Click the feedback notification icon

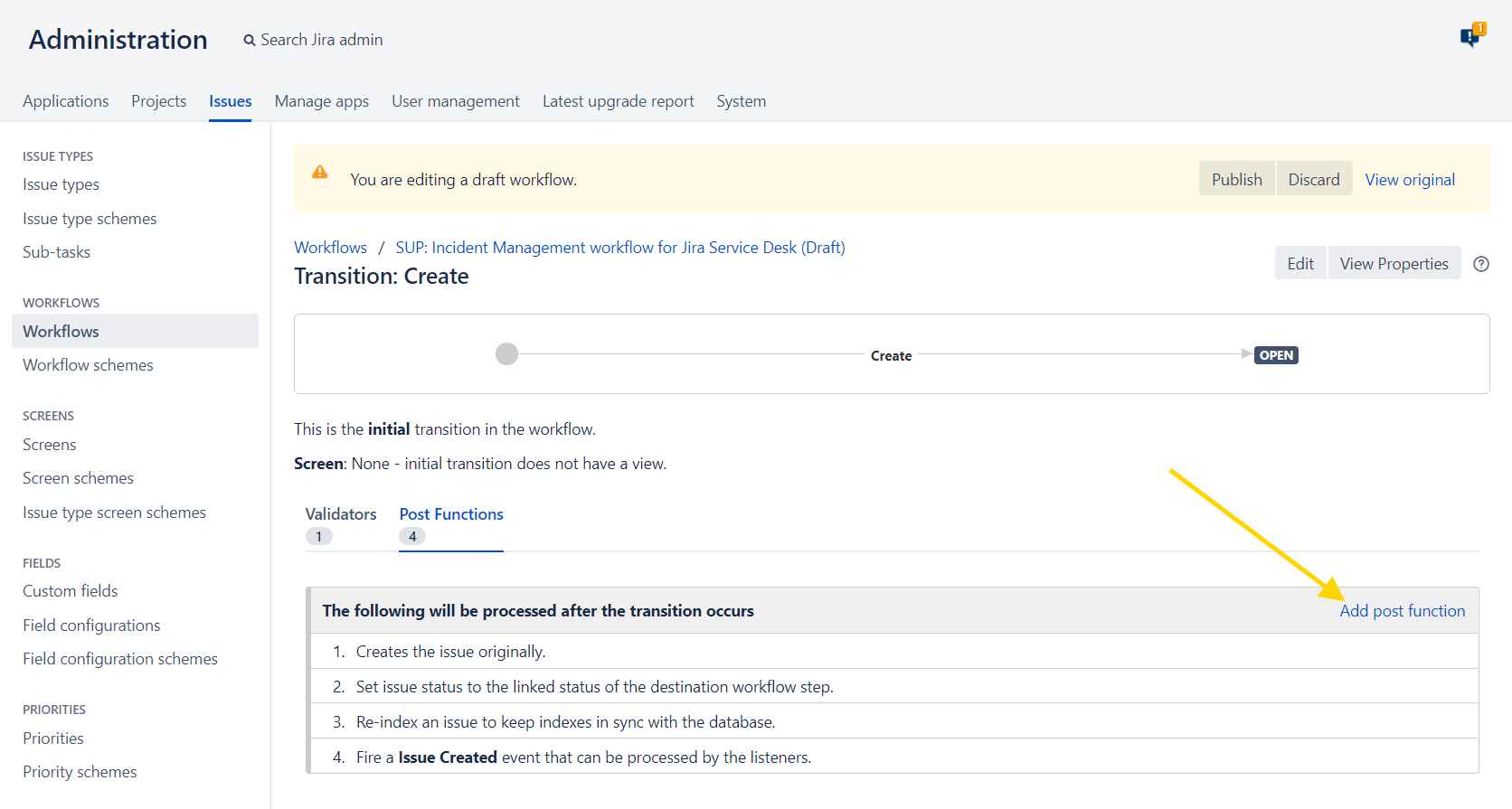pyautogui.click(x=1471, y=36)
